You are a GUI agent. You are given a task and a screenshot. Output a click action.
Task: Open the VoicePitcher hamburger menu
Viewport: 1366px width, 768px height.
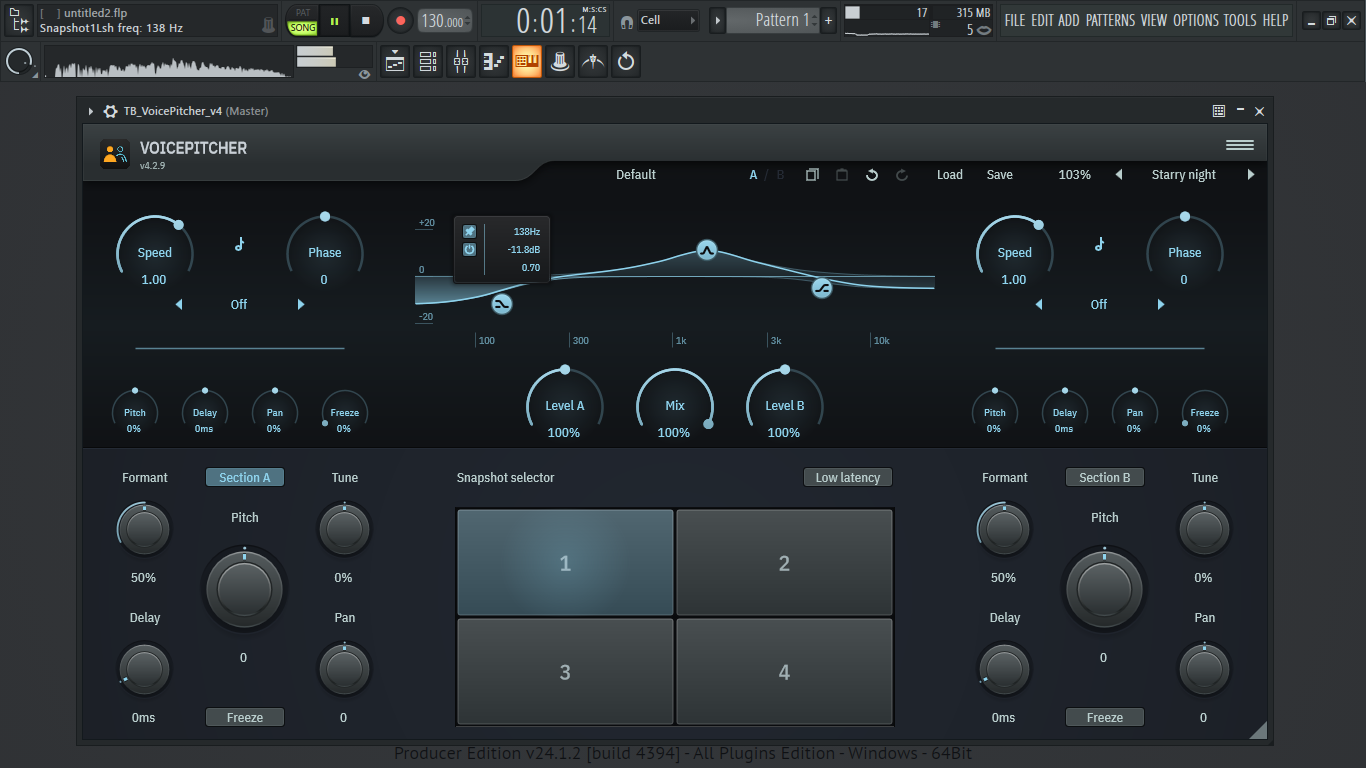pyautogui.click(x=1240, y=145)
